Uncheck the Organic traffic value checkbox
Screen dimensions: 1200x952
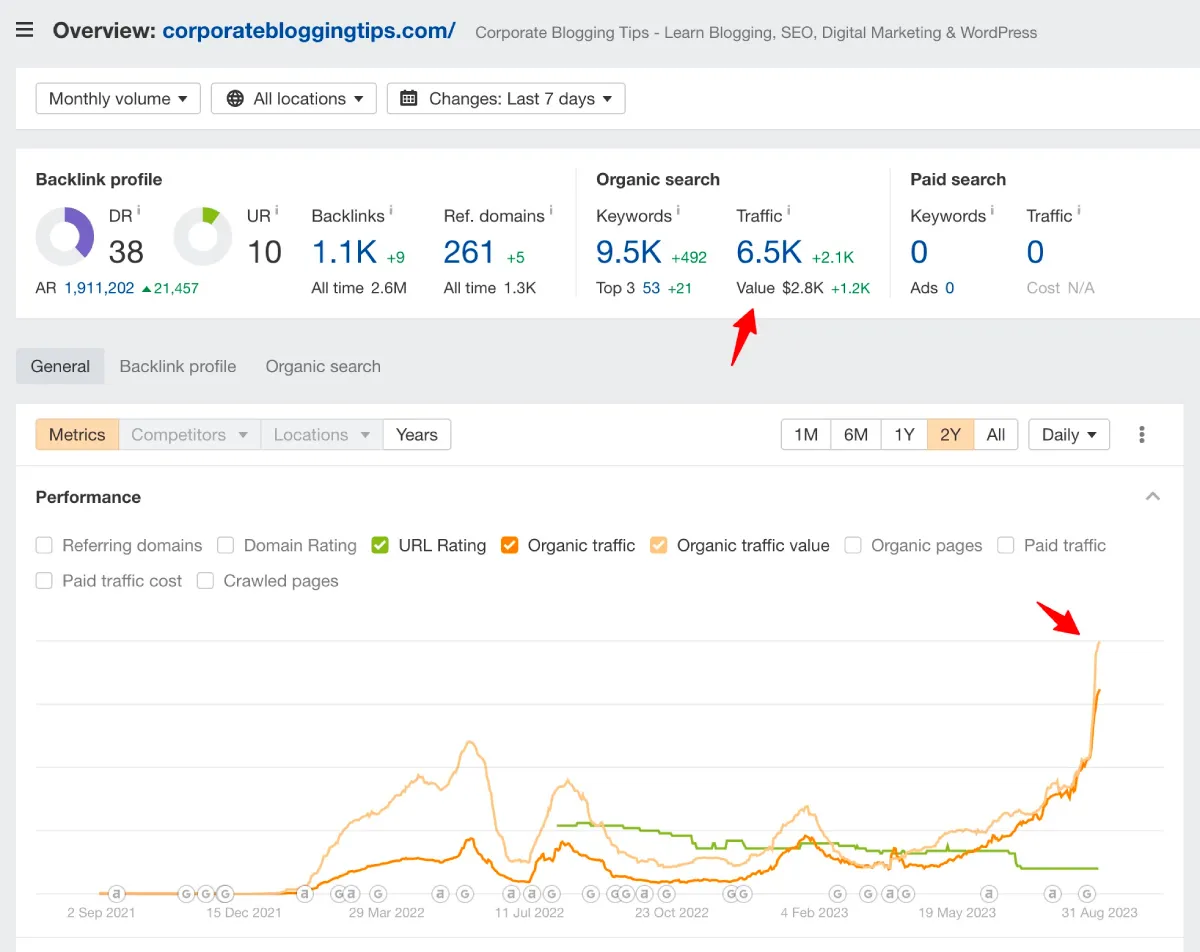pos(659,545)
